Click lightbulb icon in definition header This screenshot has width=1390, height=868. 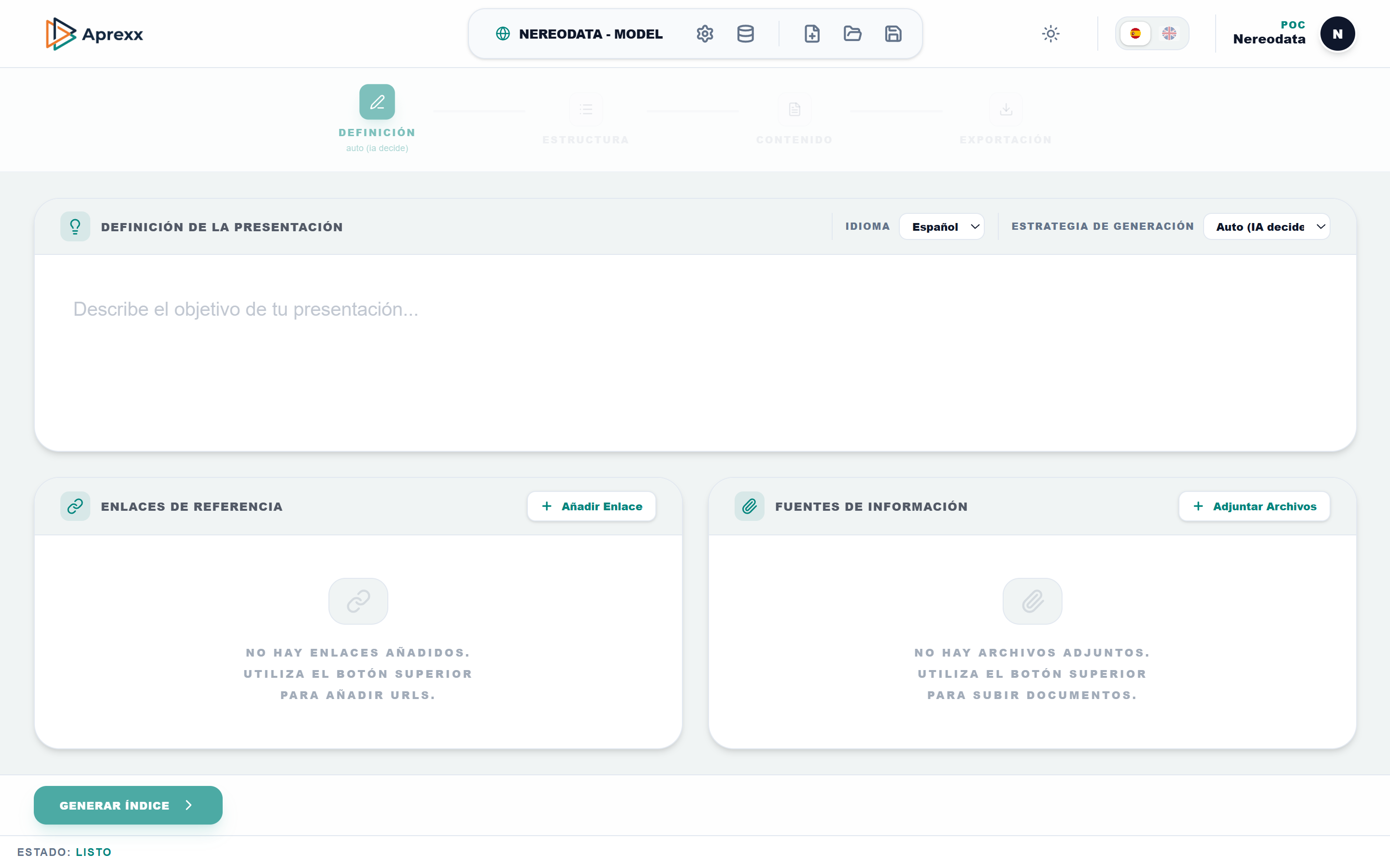pyautogui.click(x=75, y=227)
